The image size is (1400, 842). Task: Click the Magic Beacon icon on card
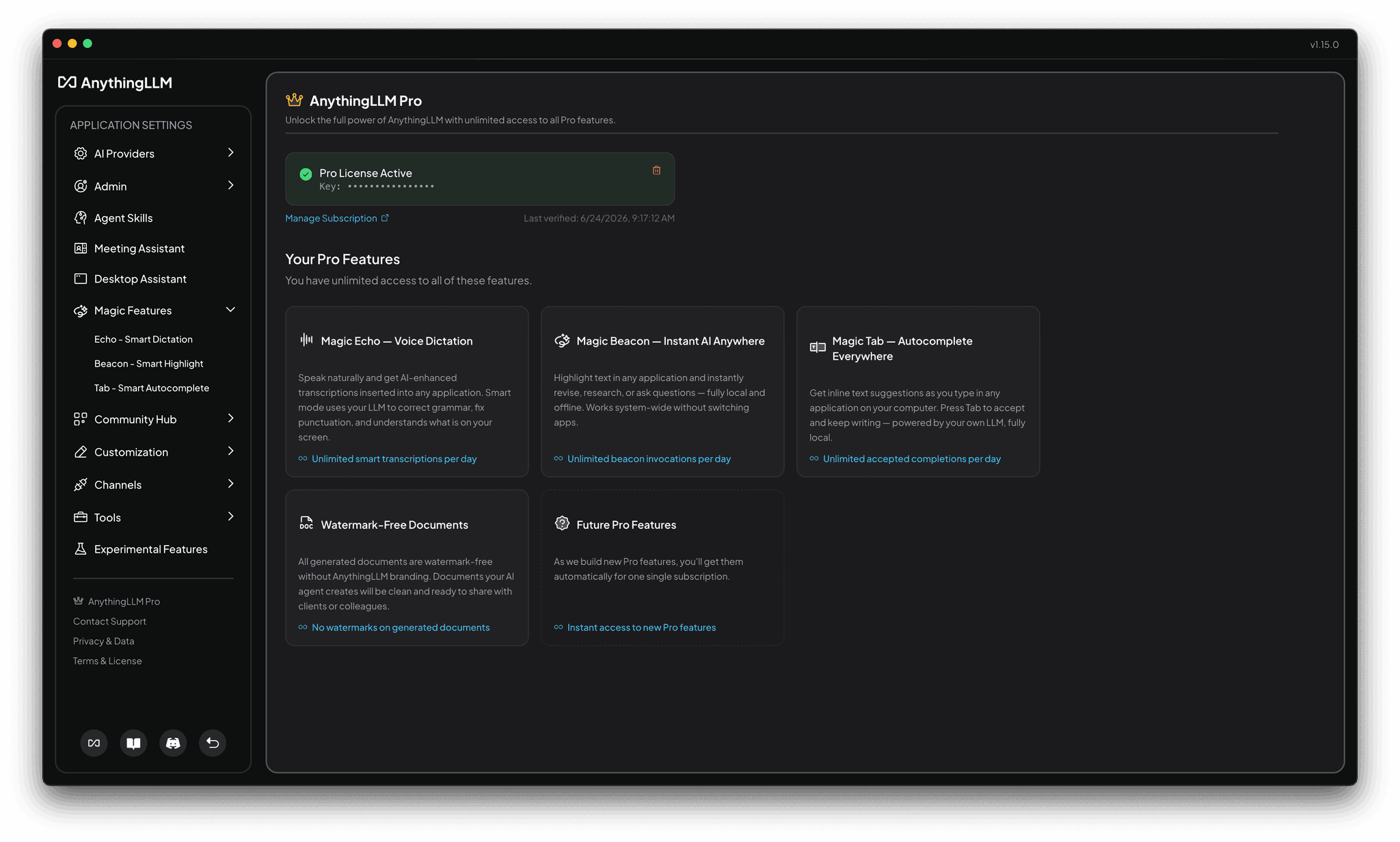pyautogui.click(x=562, y=340)
